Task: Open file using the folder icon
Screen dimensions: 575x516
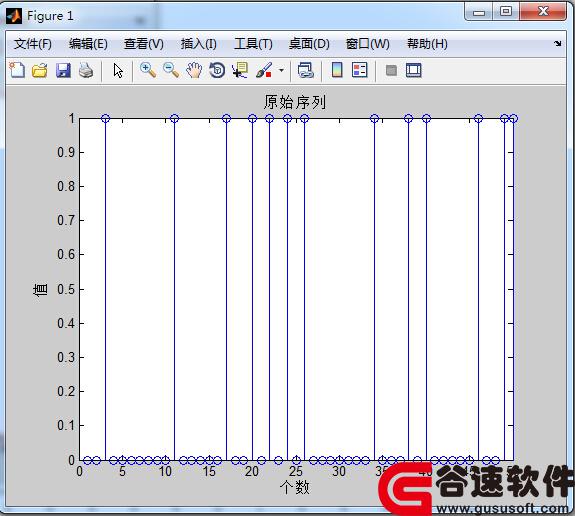Action: (x=40, y=70)
